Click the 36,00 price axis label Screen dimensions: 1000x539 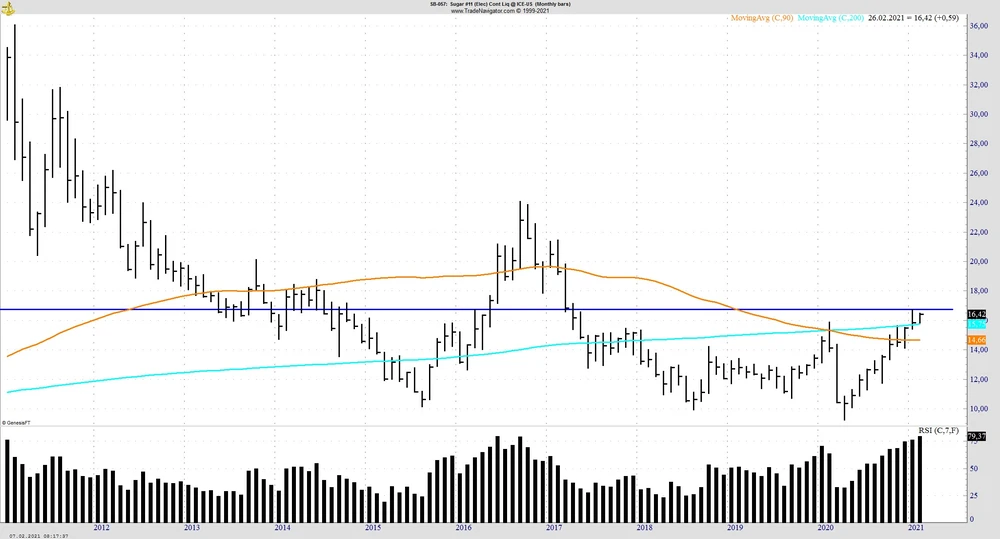(979, 26)
